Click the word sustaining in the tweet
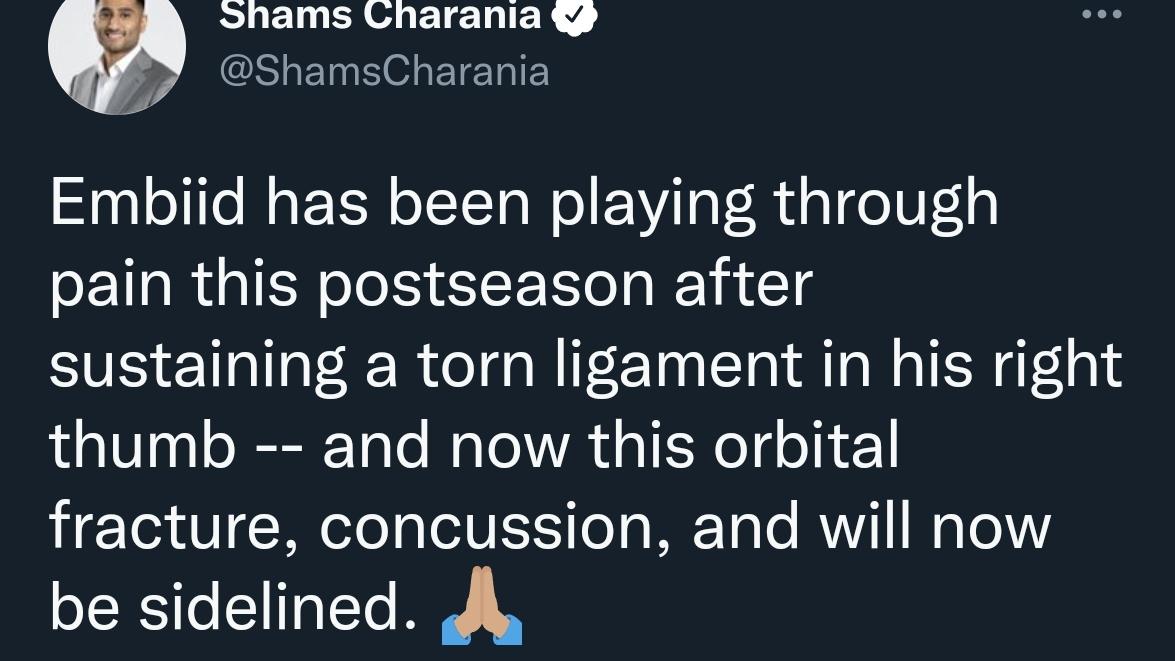 click(x=198, y=366)
